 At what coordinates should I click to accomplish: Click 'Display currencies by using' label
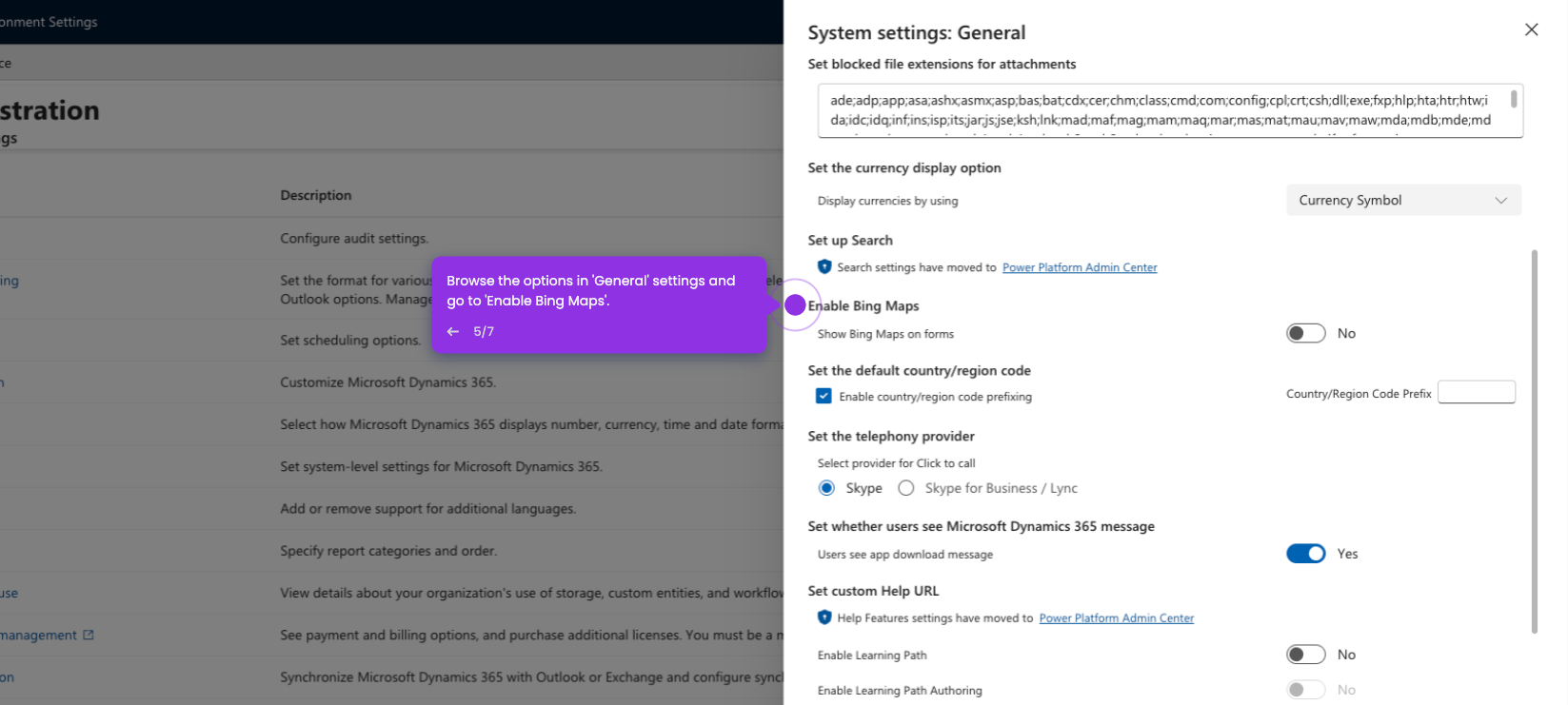coord(887,201)
